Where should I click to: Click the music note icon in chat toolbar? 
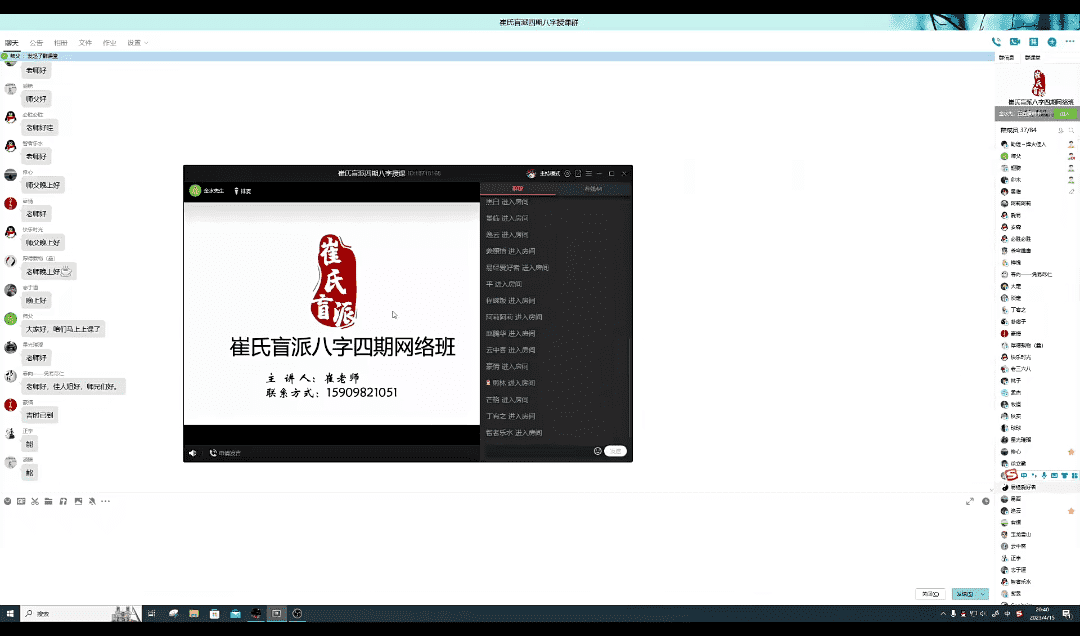(x=62, y=500)
